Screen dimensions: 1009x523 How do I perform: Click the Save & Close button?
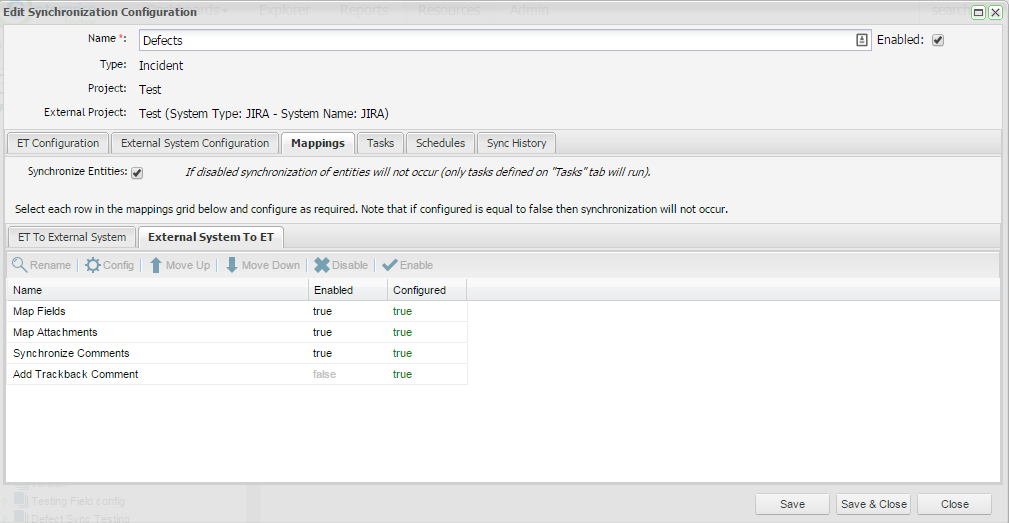tap(873, 504)
